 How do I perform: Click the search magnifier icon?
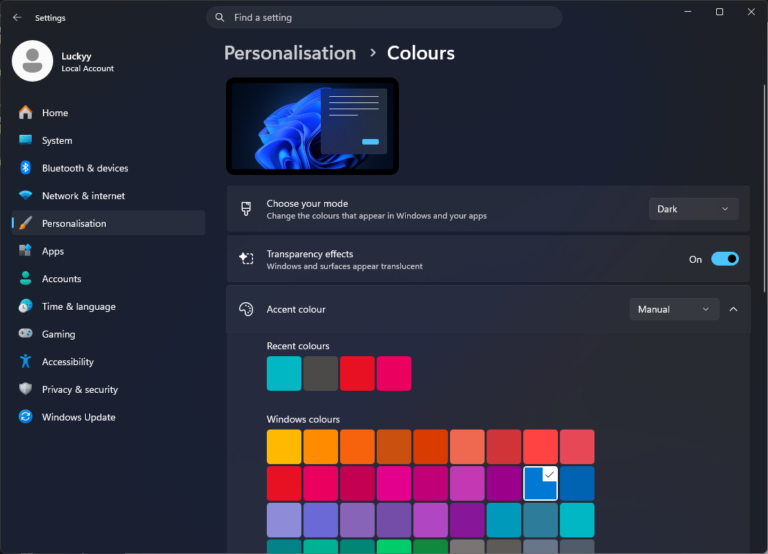click(x=219, y=18)
